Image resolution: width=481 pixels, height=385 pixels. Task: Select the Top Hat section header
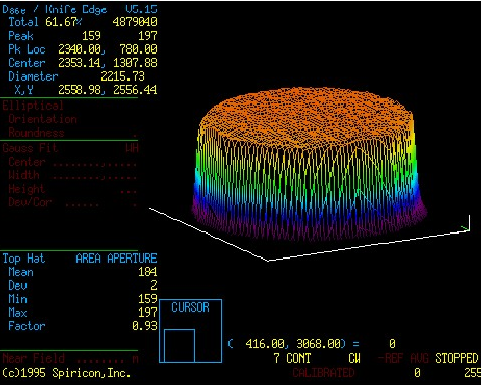tap(24, 259)
